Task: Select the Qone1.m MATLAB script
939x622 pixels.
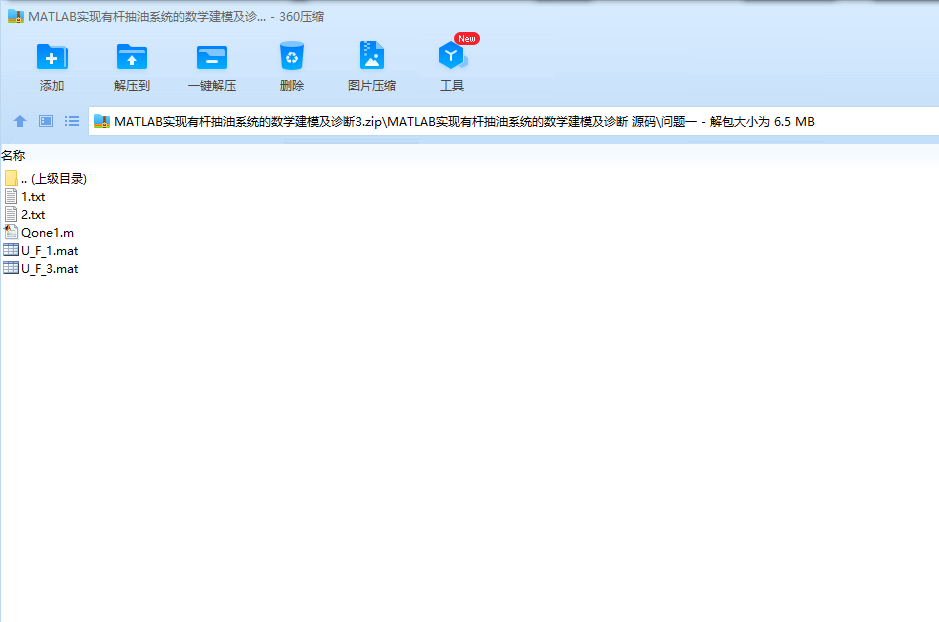Action: click(39, 232)
